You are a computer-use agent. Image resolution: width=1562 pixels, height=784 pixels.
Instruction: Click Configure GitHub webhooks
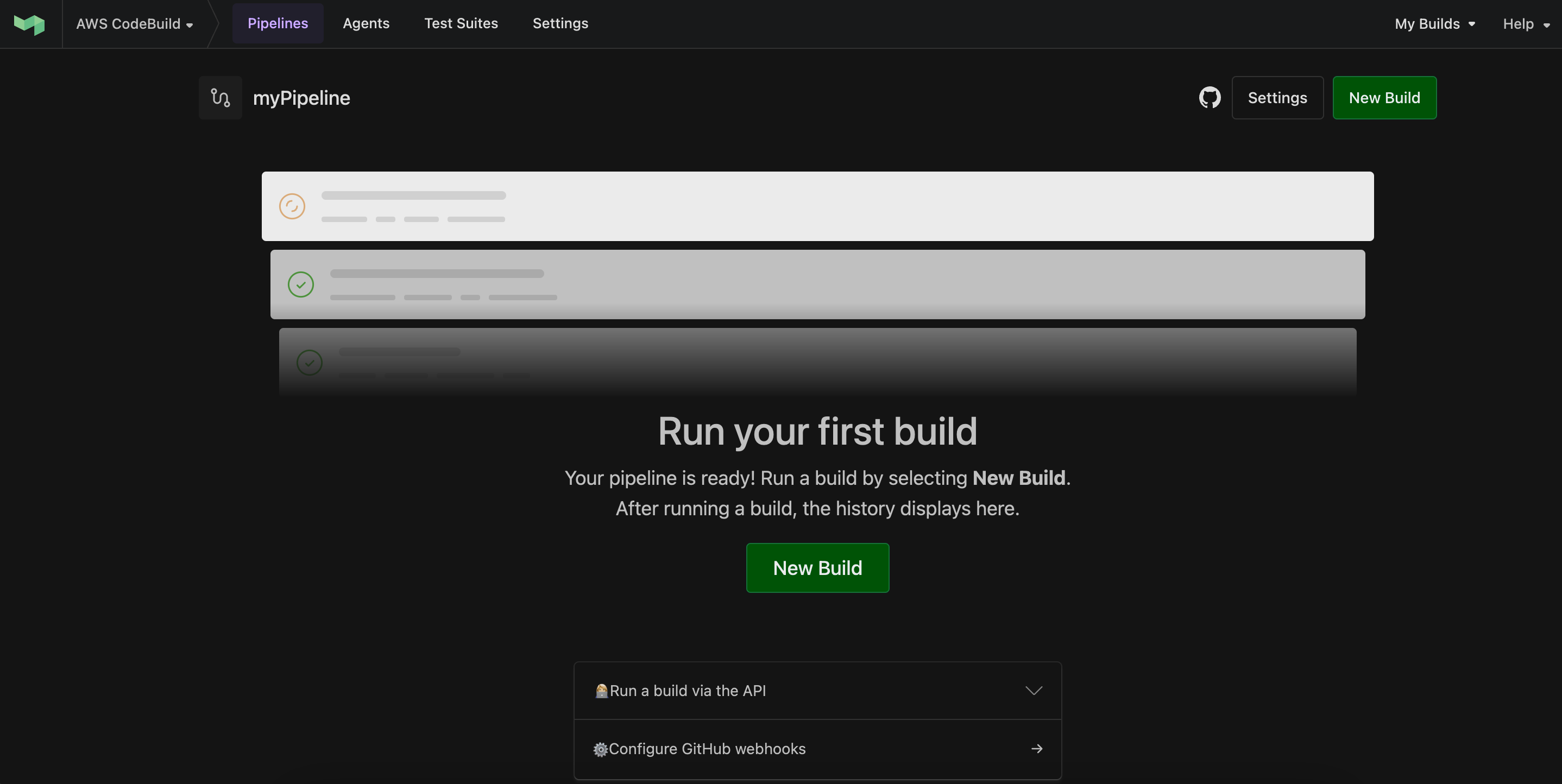[x=708, y=749]
